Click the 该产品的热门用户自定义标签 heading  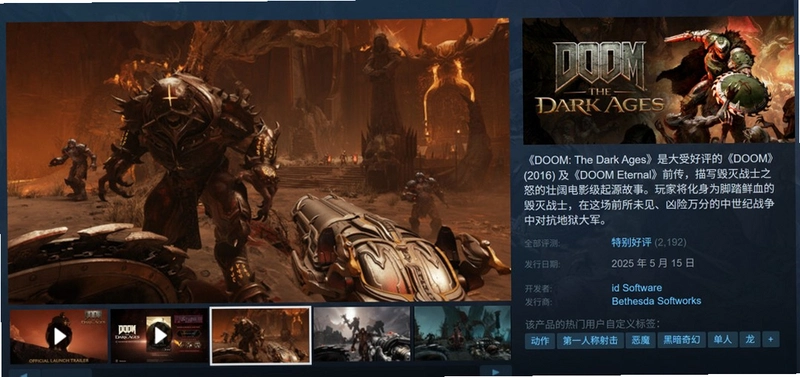592,324
